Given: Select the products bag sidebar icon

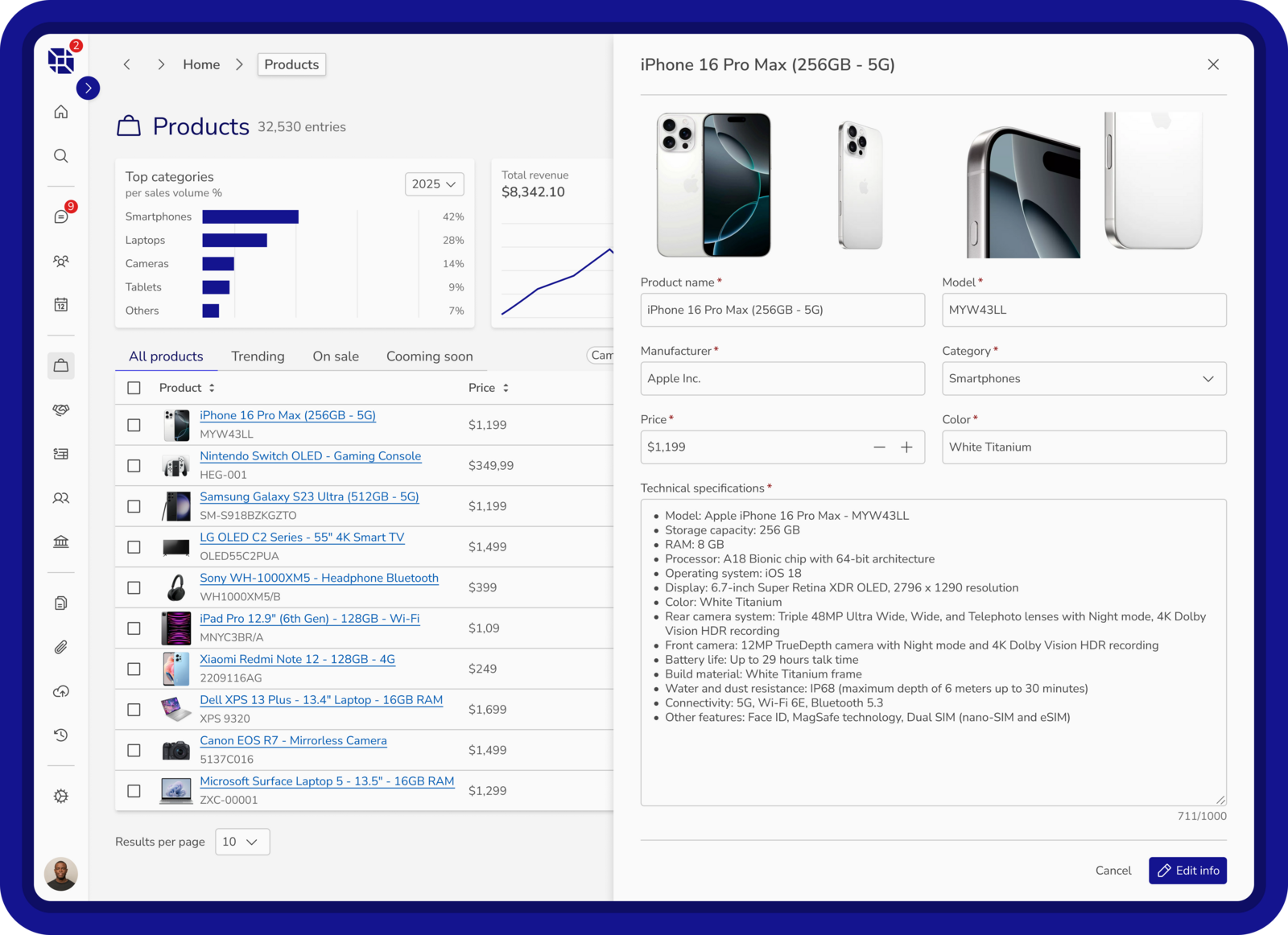Looking at the screenshot, I should [x=61, y=365].
